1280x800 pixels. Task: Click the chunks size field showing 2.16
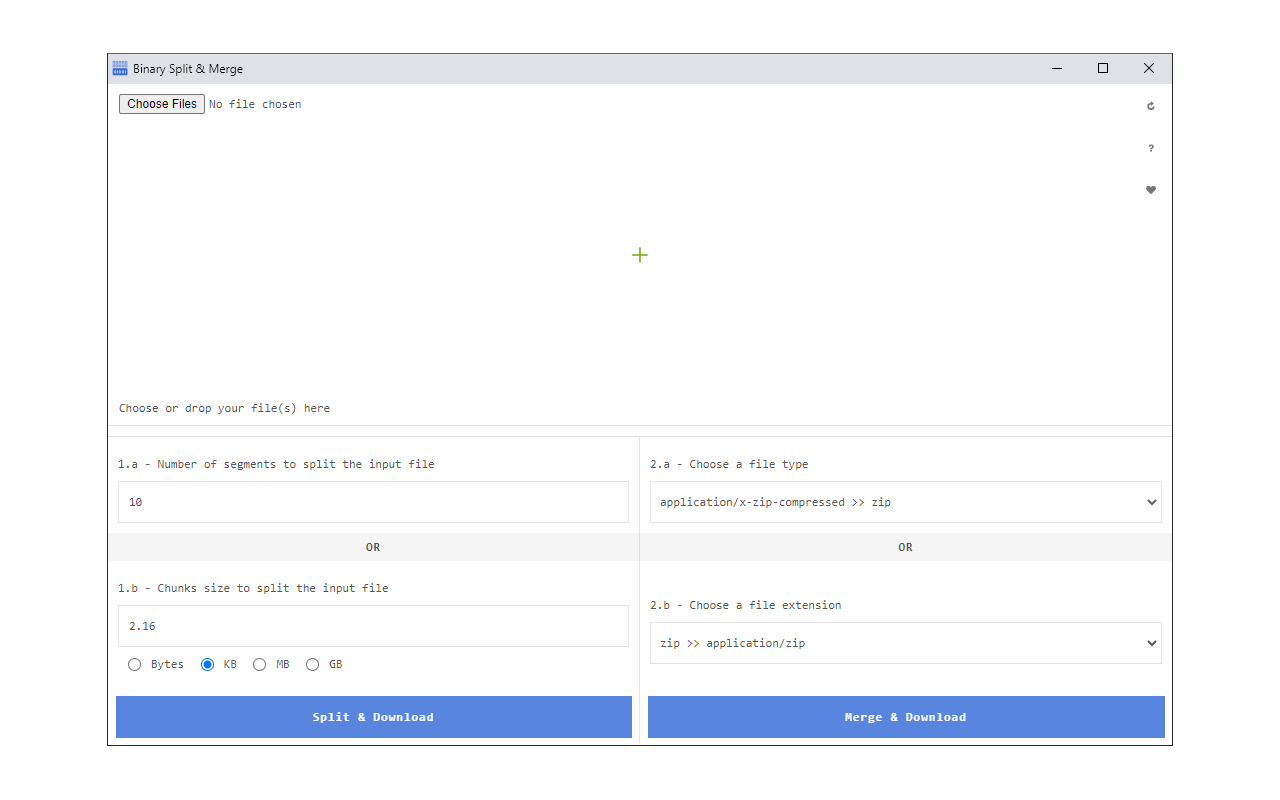373,626
